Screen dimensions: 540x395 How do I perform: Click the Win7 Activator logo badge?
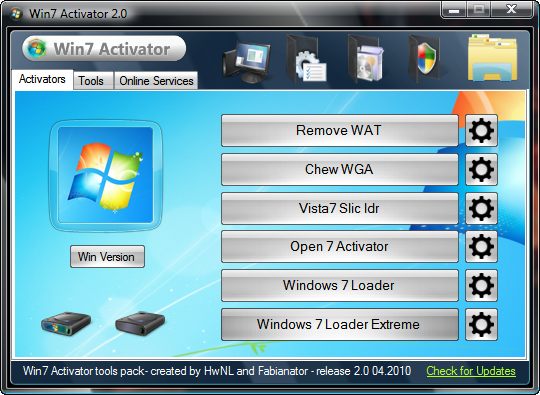(104, 49)
